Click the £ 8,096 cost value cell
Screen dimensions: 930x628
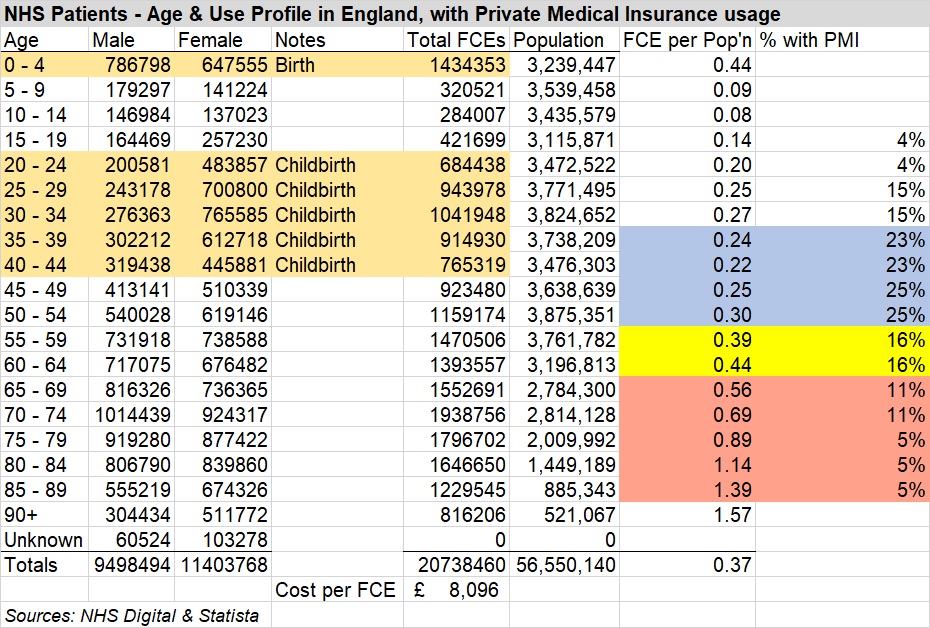point(456,590)
